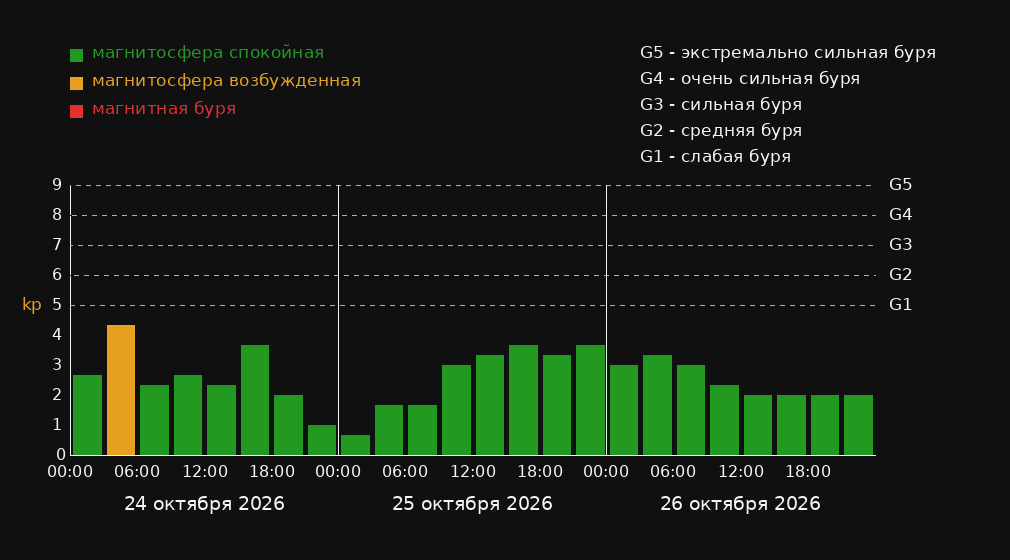Screen dimensions: 1010x560
Task: Click the shortest bar, 00:00–03:00 on 25 October
Action: (356, 445)
